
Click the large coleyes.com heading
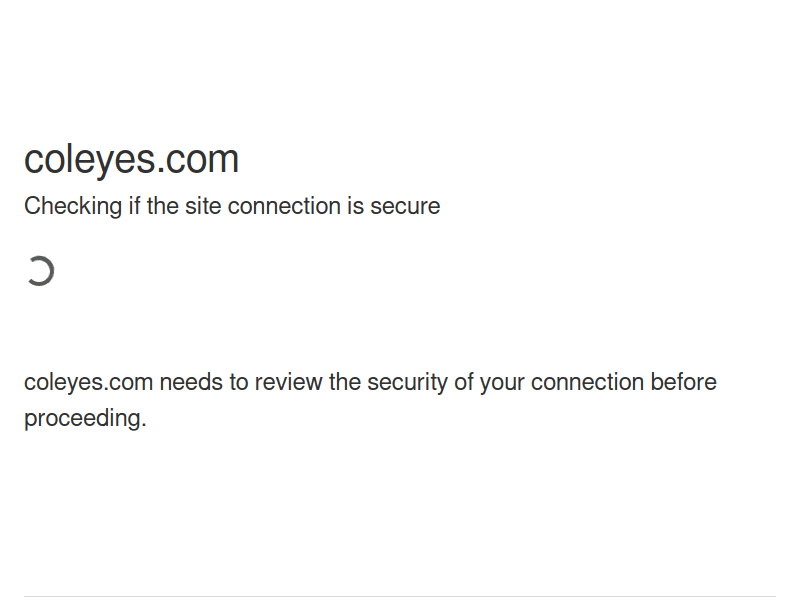point(131,159)
